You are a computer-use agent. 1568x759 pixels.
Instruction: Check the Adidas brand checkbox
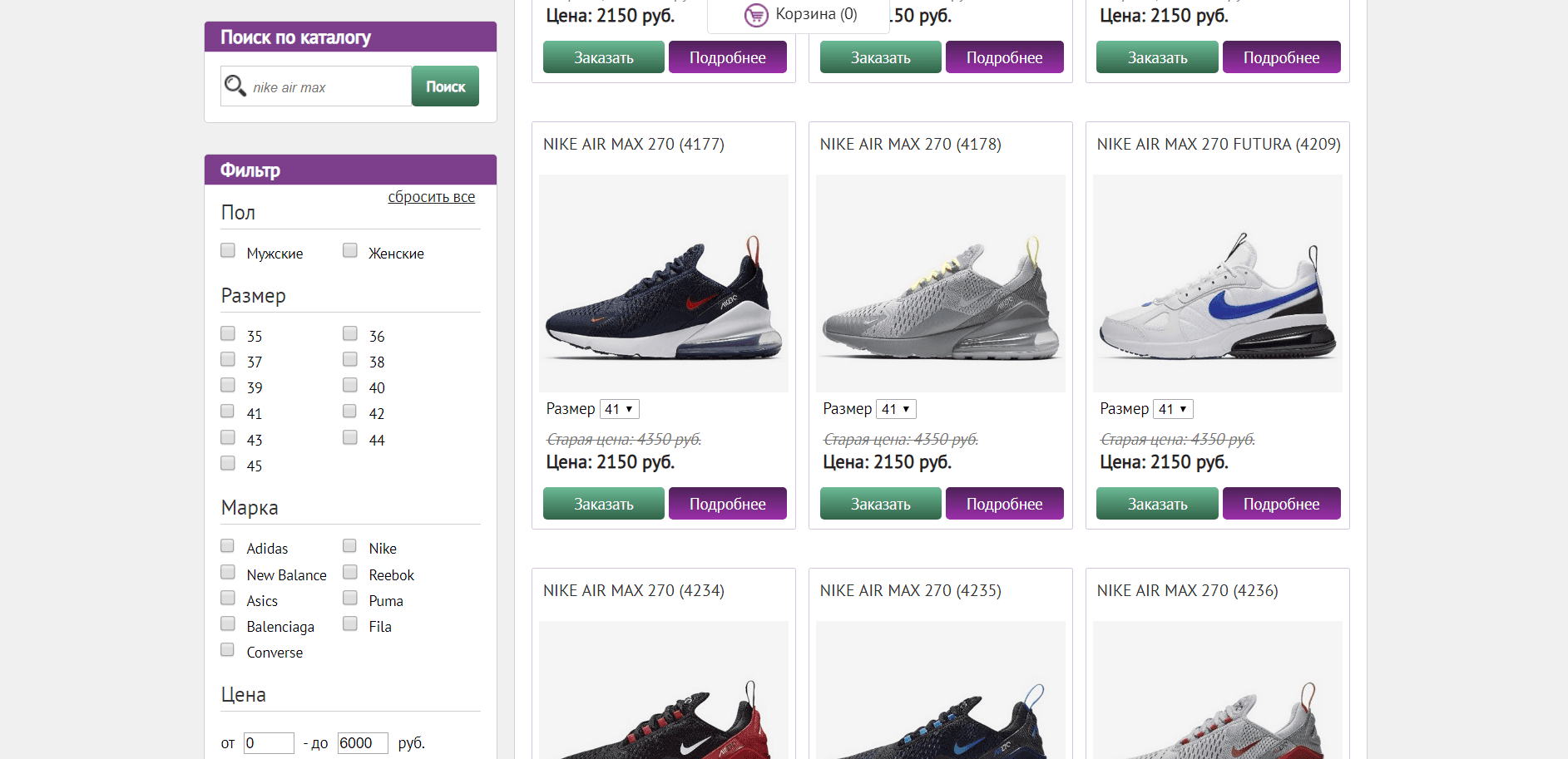227,545
